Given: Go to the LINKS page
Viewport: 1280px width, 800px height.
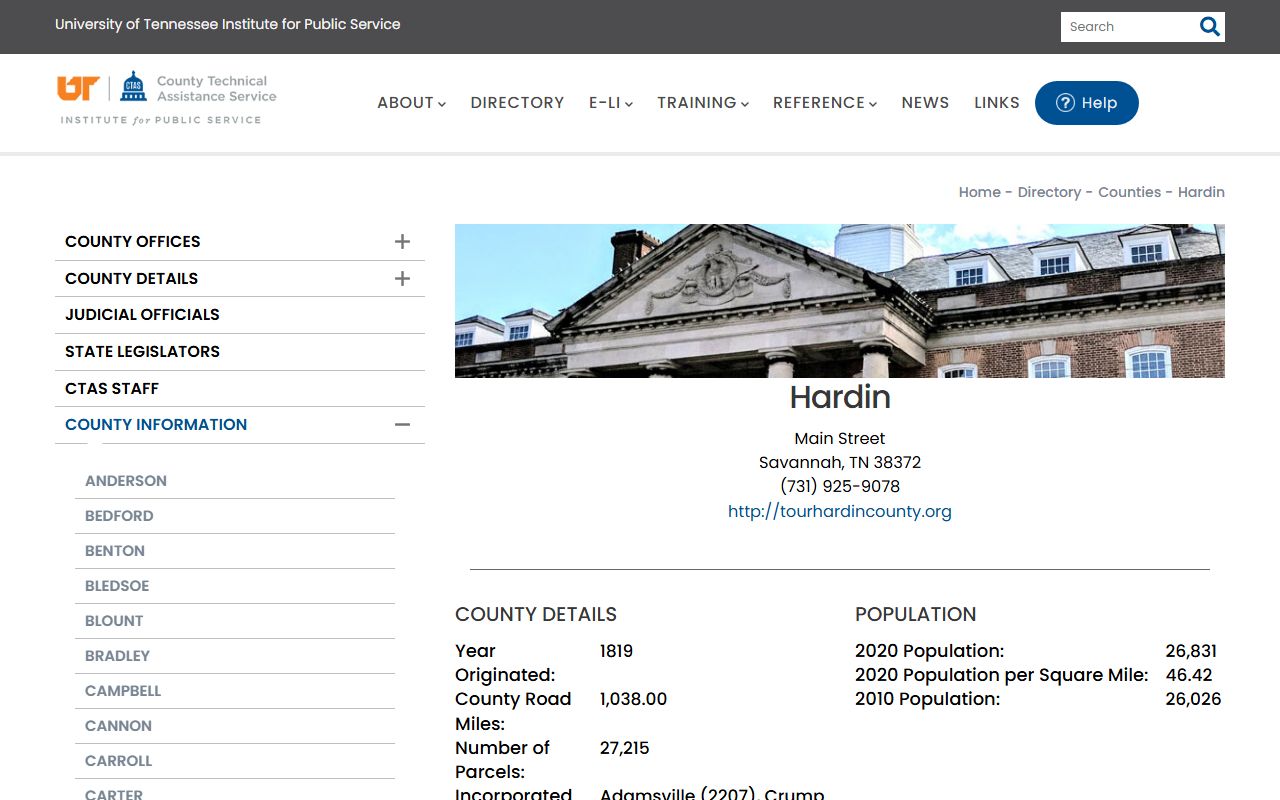Looking at the screenshot, I should (997, 103).
